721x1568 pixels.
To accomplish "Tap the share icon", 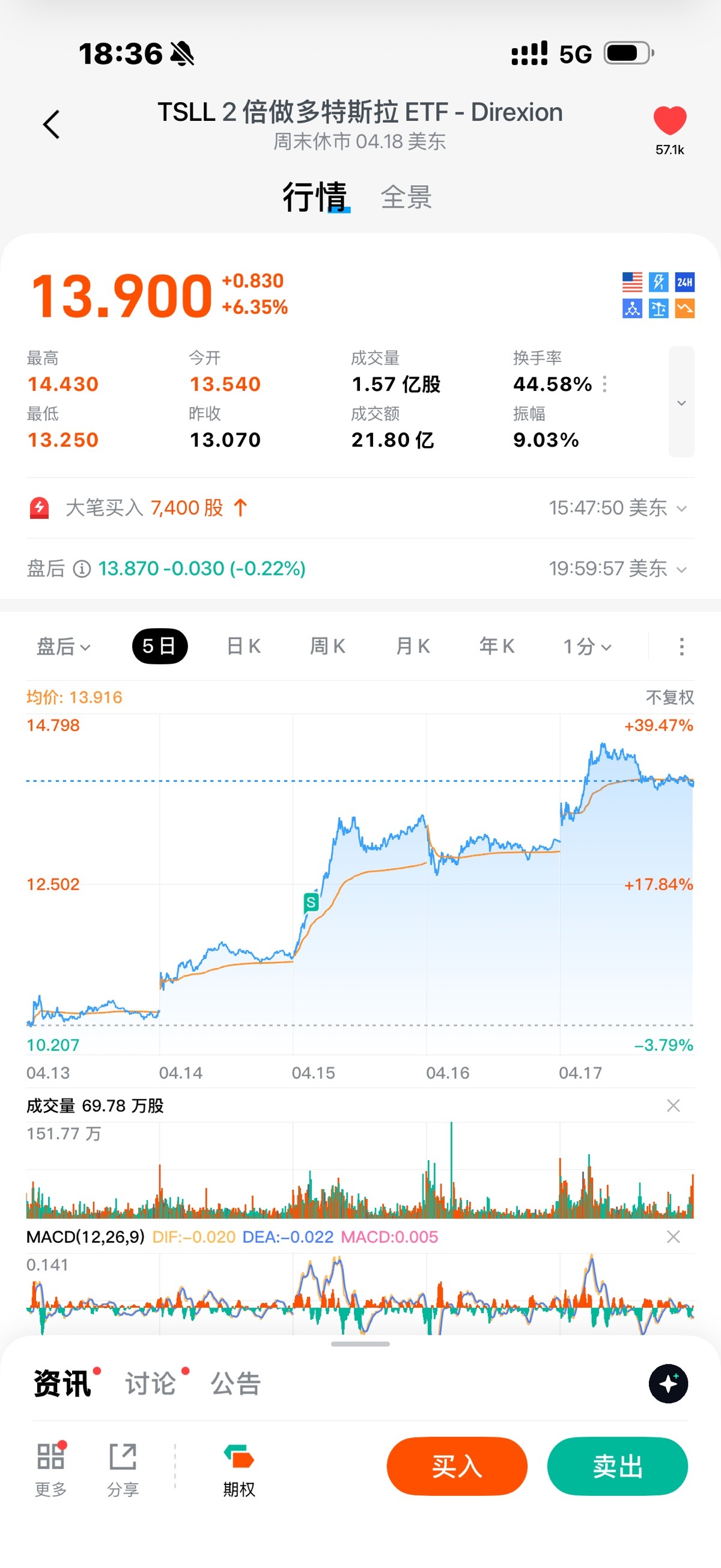I will pos(123,1457).
